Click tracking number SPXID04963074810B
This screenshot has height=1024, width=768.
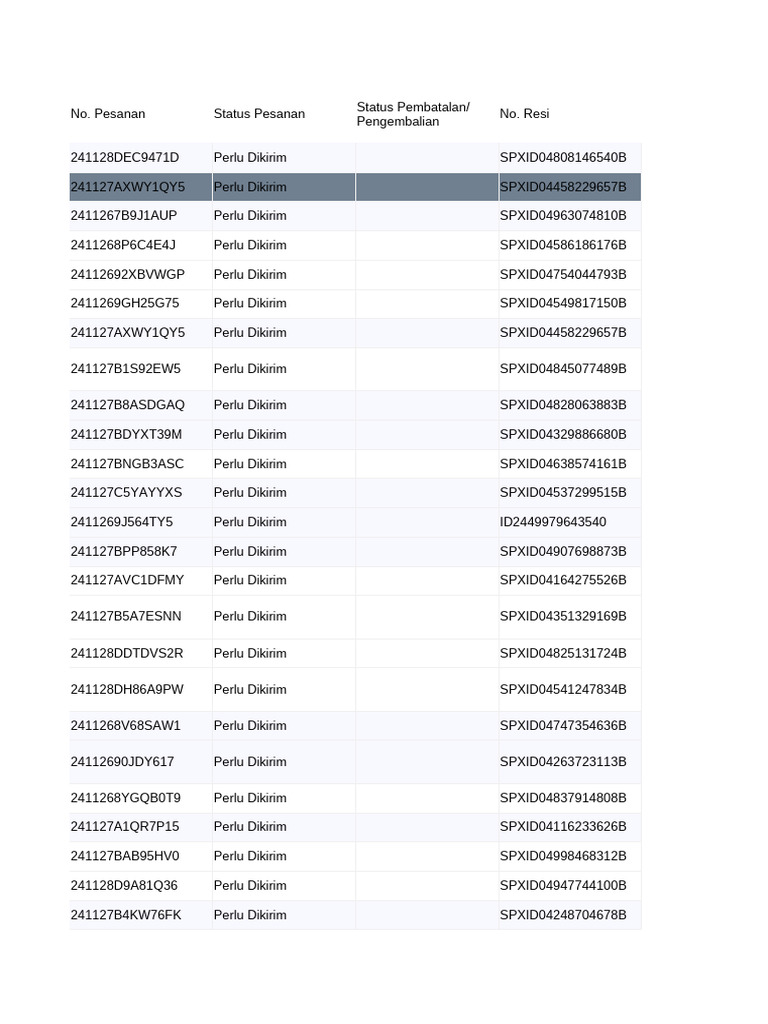(x=563, y=216)
